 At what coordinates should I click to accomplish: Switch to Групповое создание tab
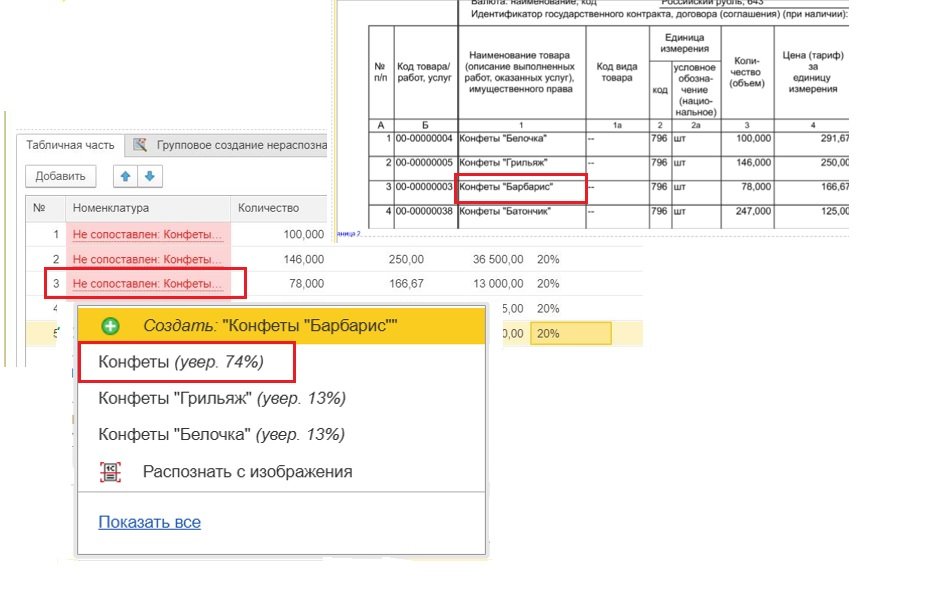click(240, 145)
